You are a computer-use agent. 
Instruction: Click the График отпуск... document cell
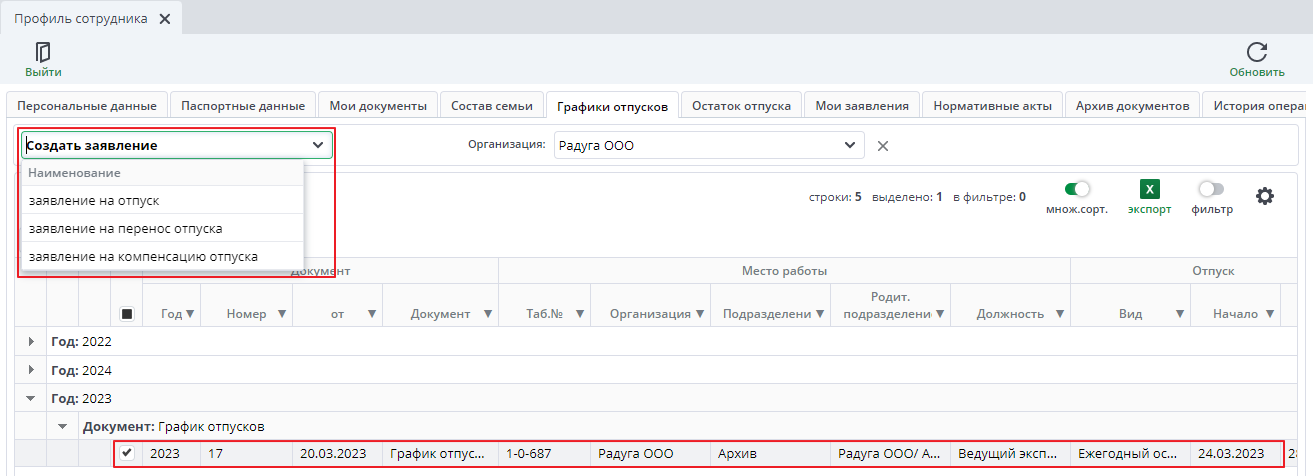[x=440, y=453]
